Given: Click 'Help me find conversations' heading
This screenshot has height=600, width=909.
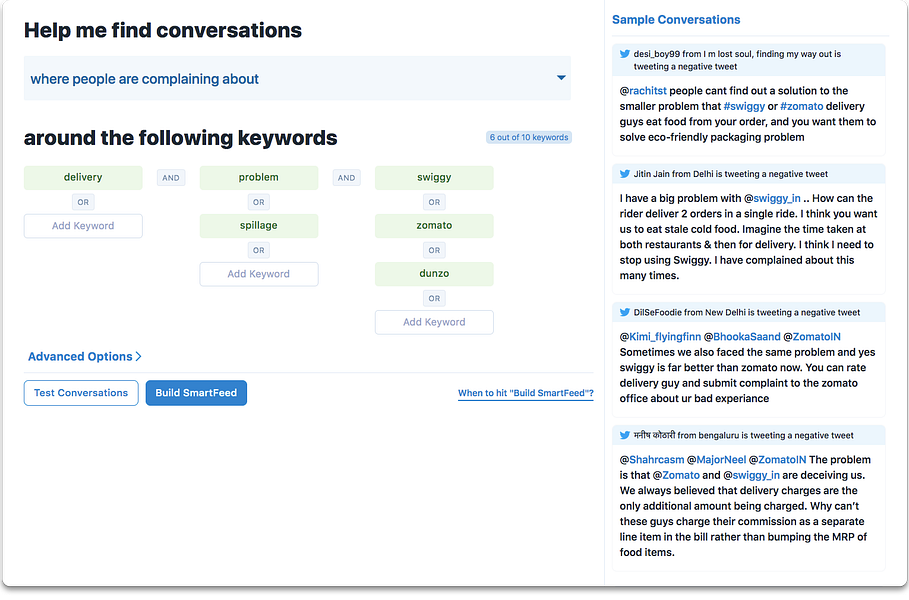Looking at the screenshot, I should coord(163,30).
